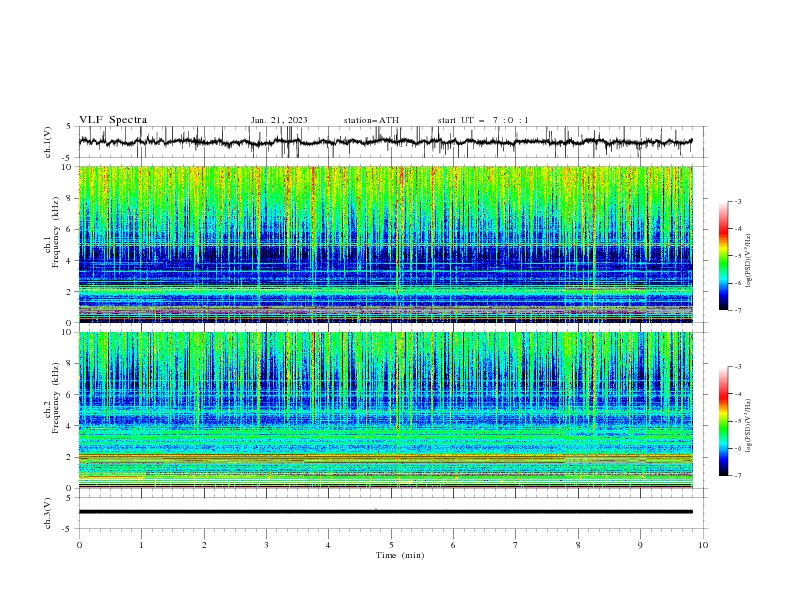Click the "-3" label on ch.1 color bar
Viewport: 792px width, 612px height.
click(737, 201)
